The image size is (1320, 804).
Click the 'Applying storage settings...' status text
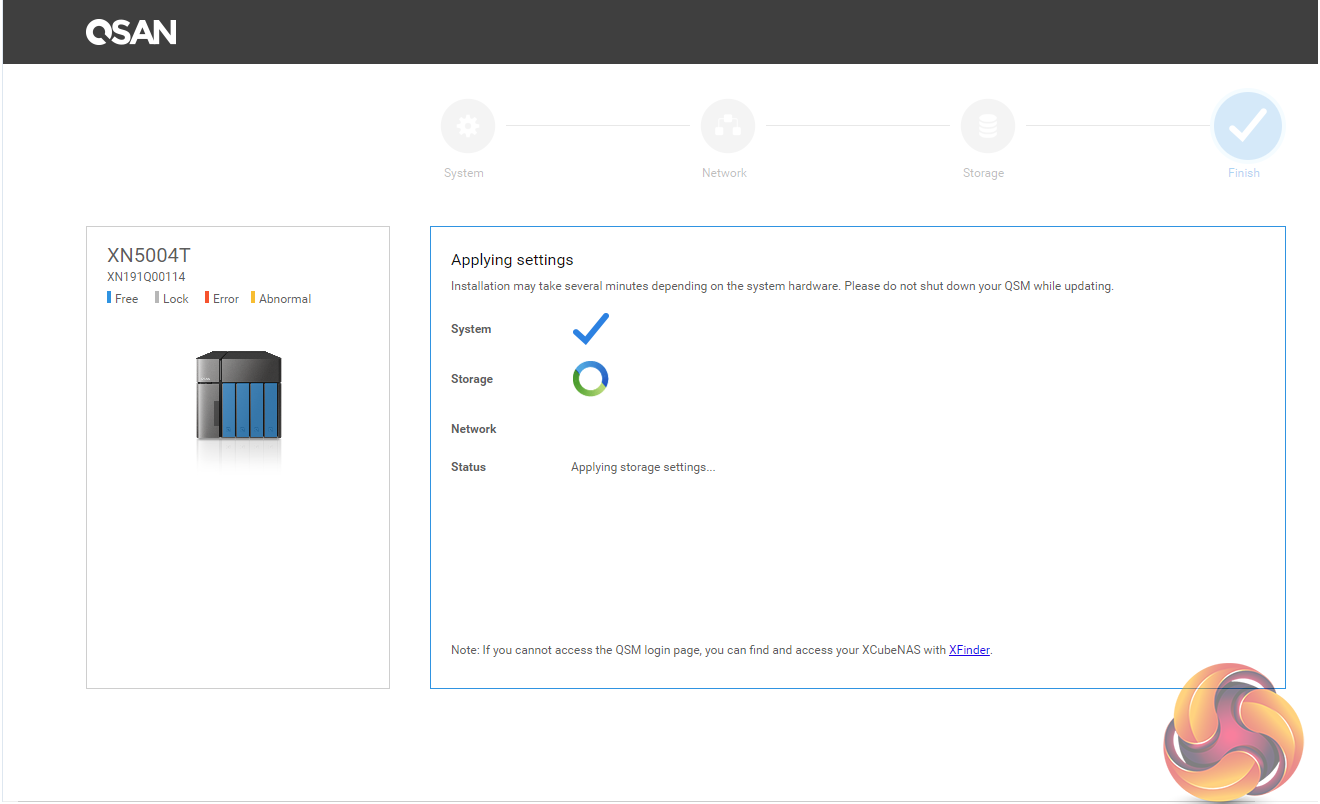(x=643, y=467)
